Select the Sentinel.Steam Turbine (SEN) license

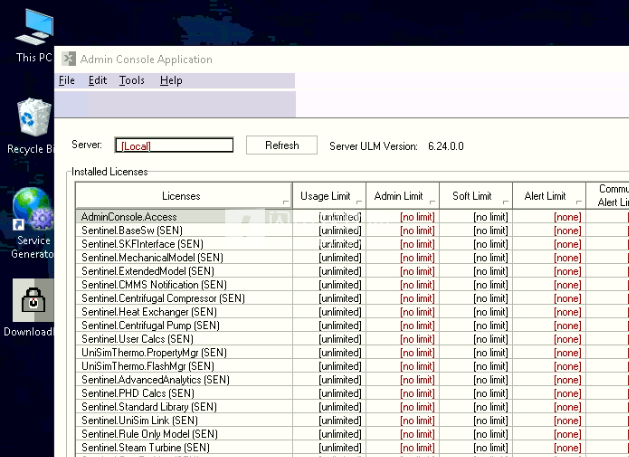184,447
